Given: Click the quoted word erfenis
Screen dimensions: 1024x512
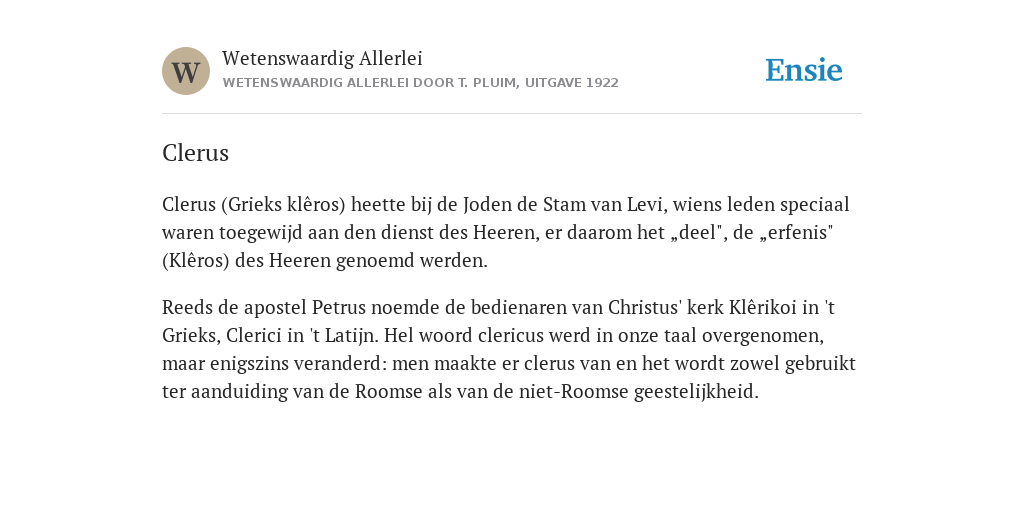Looking at the screenshot, I should [x=796, y=232].
